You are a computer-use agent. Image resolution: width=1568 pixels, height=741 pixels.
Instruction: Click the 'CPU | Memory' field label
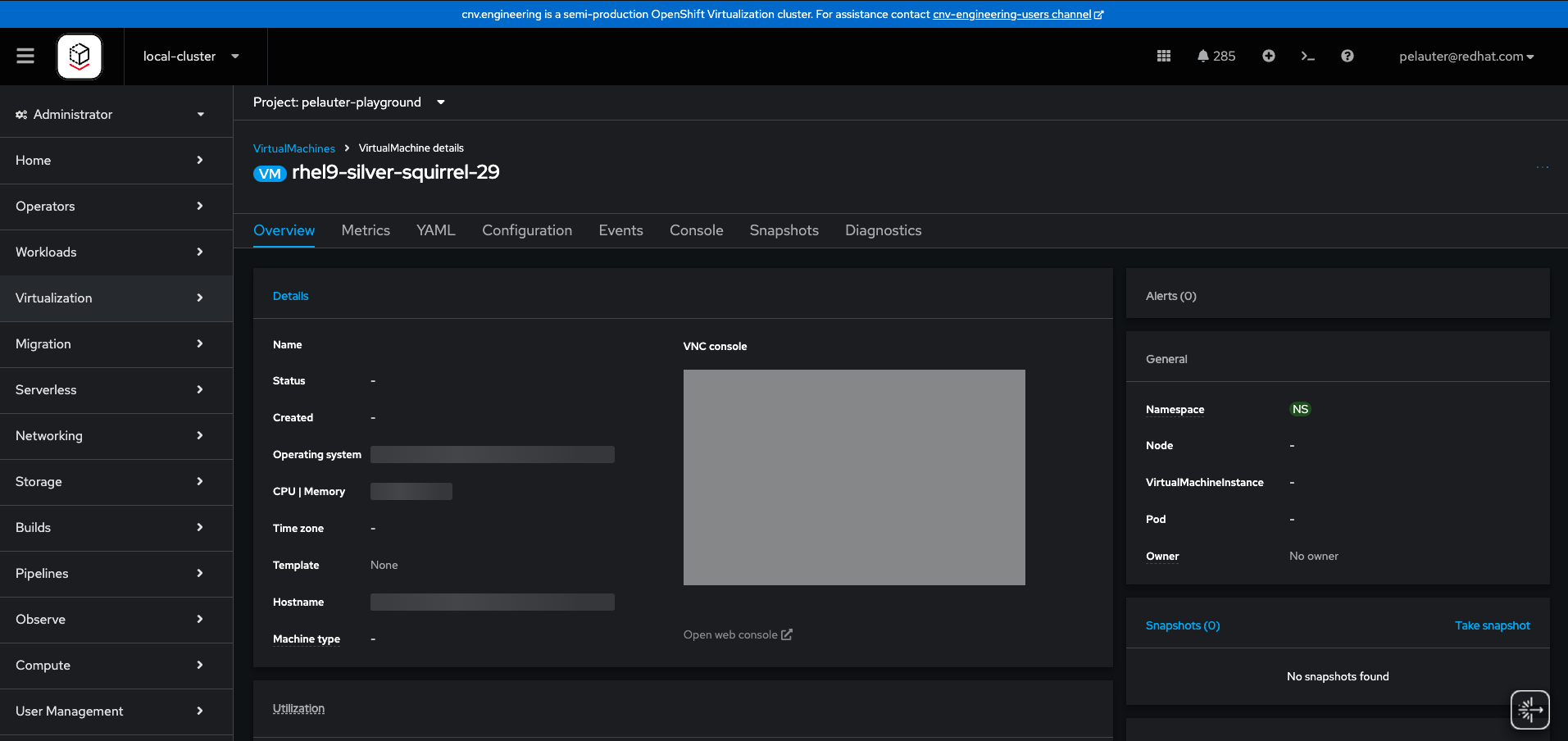coord(309,492)
